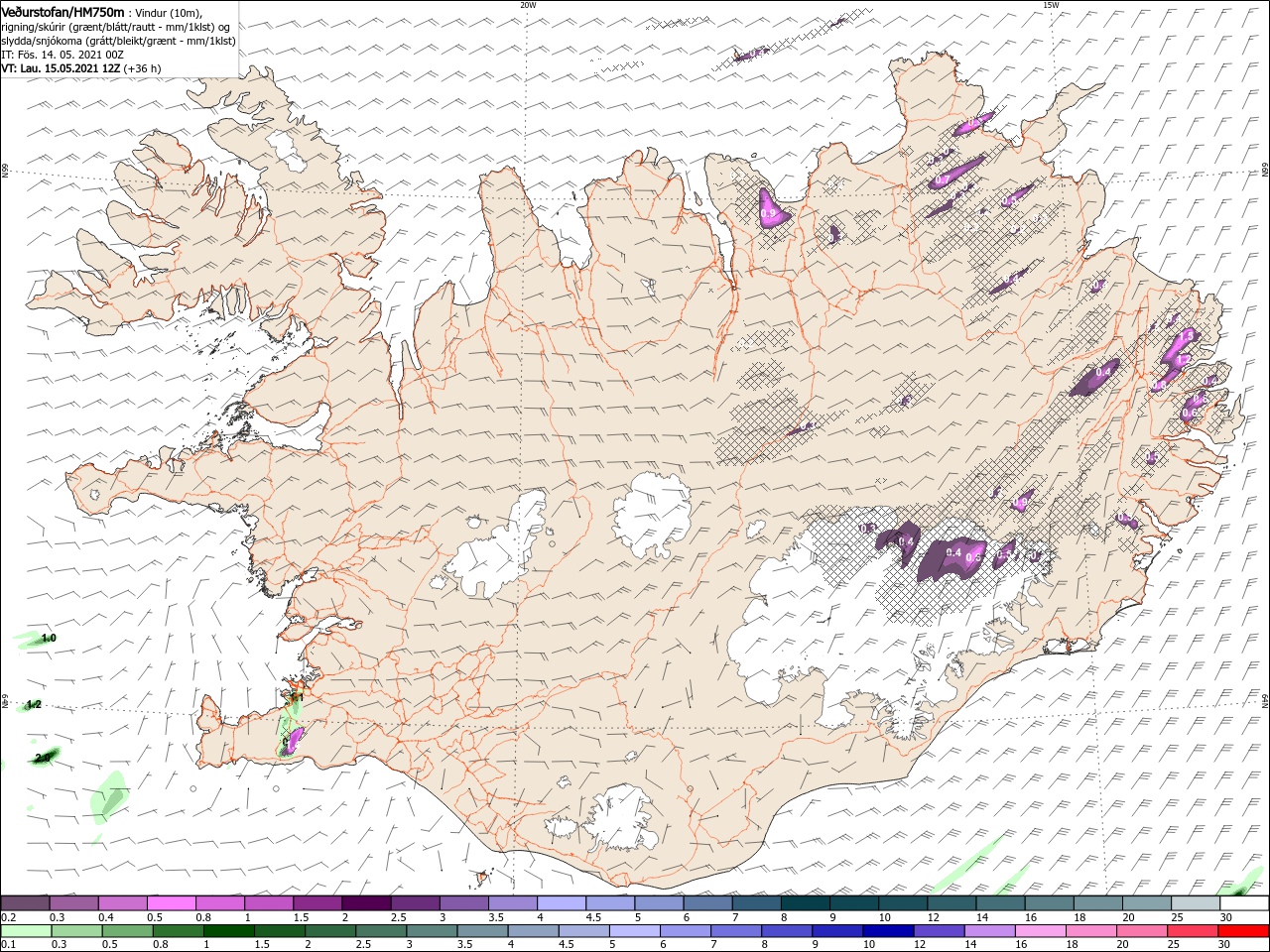
Task: Click the 'IT: Fös. 14. 05. 2021 00Z' line
Action: pos(62,55)
